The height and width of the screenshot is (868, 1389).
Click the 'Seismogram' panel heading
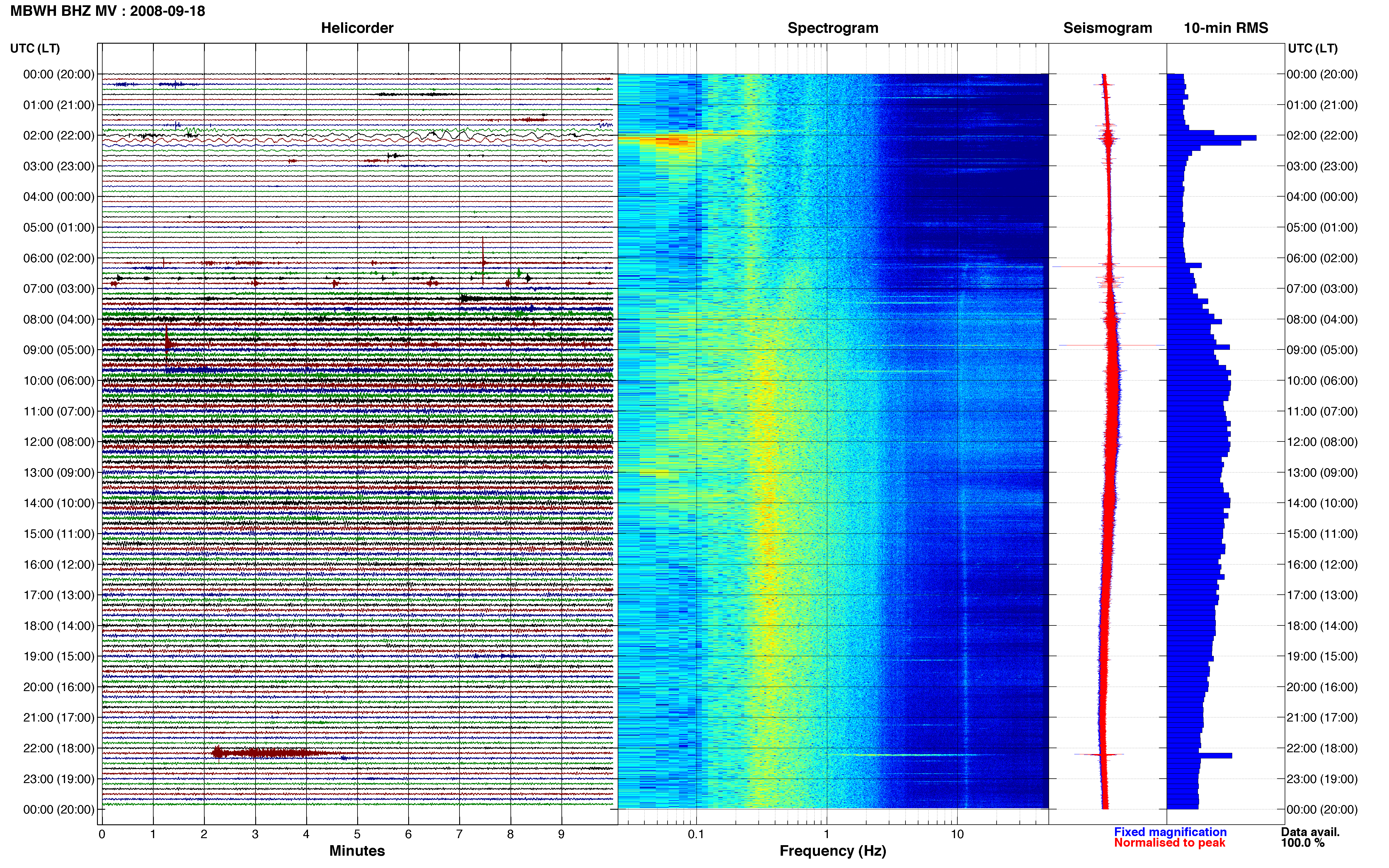click(x=1108, y=28)
